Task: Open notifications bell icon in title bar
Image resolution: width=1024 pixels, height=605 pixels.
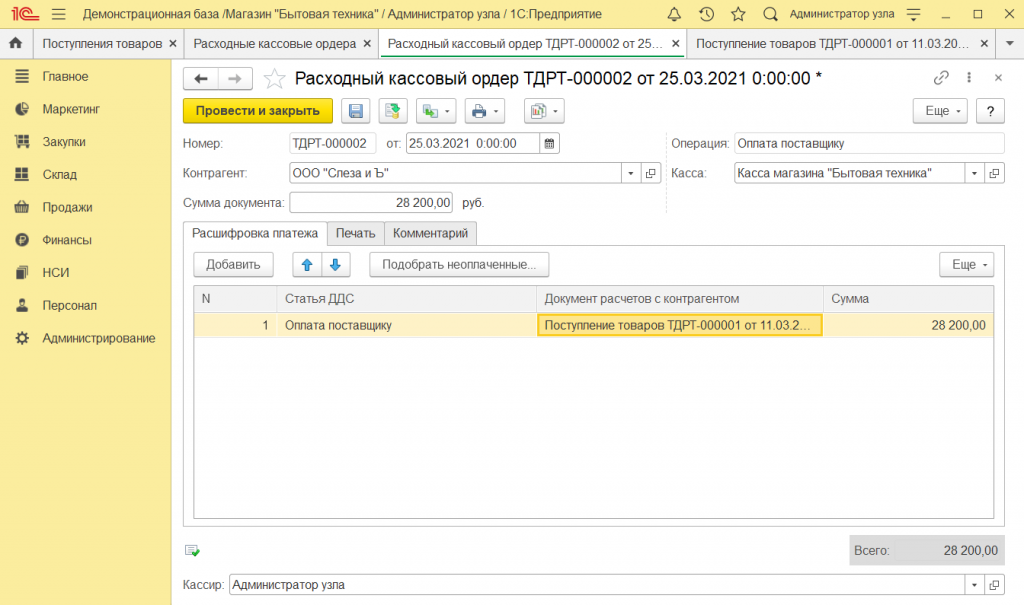Action: coord(674,14)
